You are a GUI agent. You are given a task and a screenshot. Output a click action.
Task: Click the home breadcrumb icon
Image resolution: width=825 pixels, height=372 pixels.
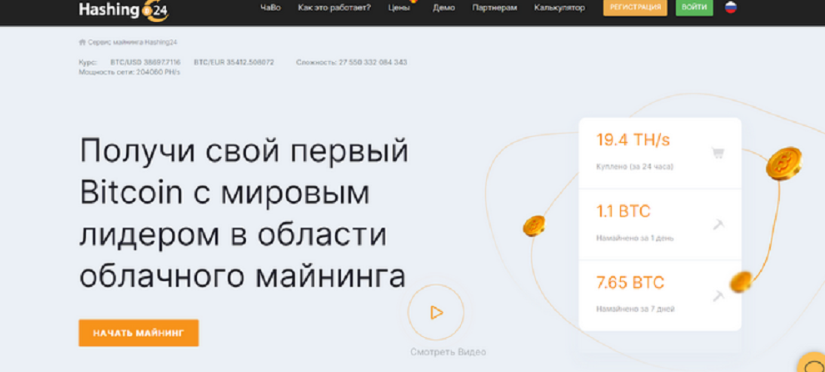pyautogui.click(x=82, y=42)
